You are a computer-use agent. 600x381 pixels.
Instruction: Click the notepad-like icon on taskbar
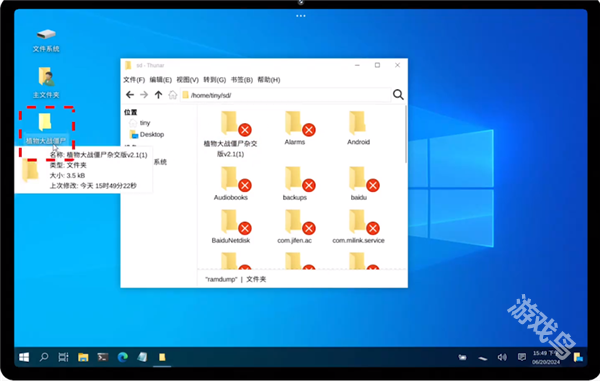point(142,357)
